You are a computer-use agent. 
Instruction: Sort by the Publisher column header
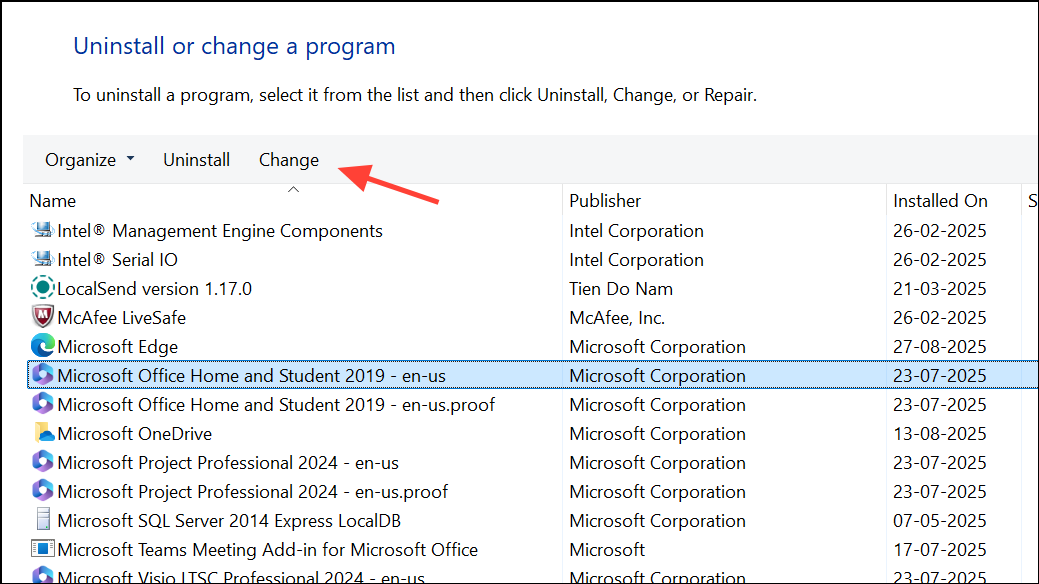(605, 201)
